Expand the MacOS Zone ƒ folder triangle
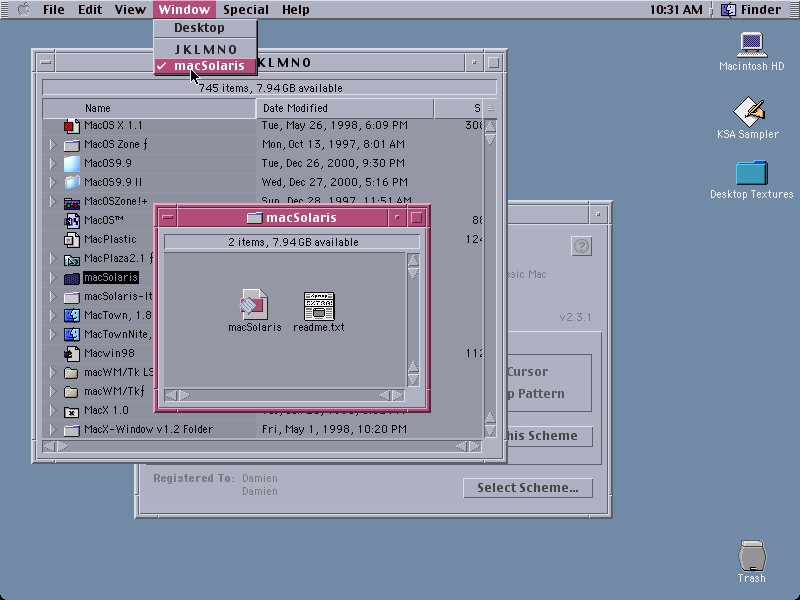 [53, 145]
